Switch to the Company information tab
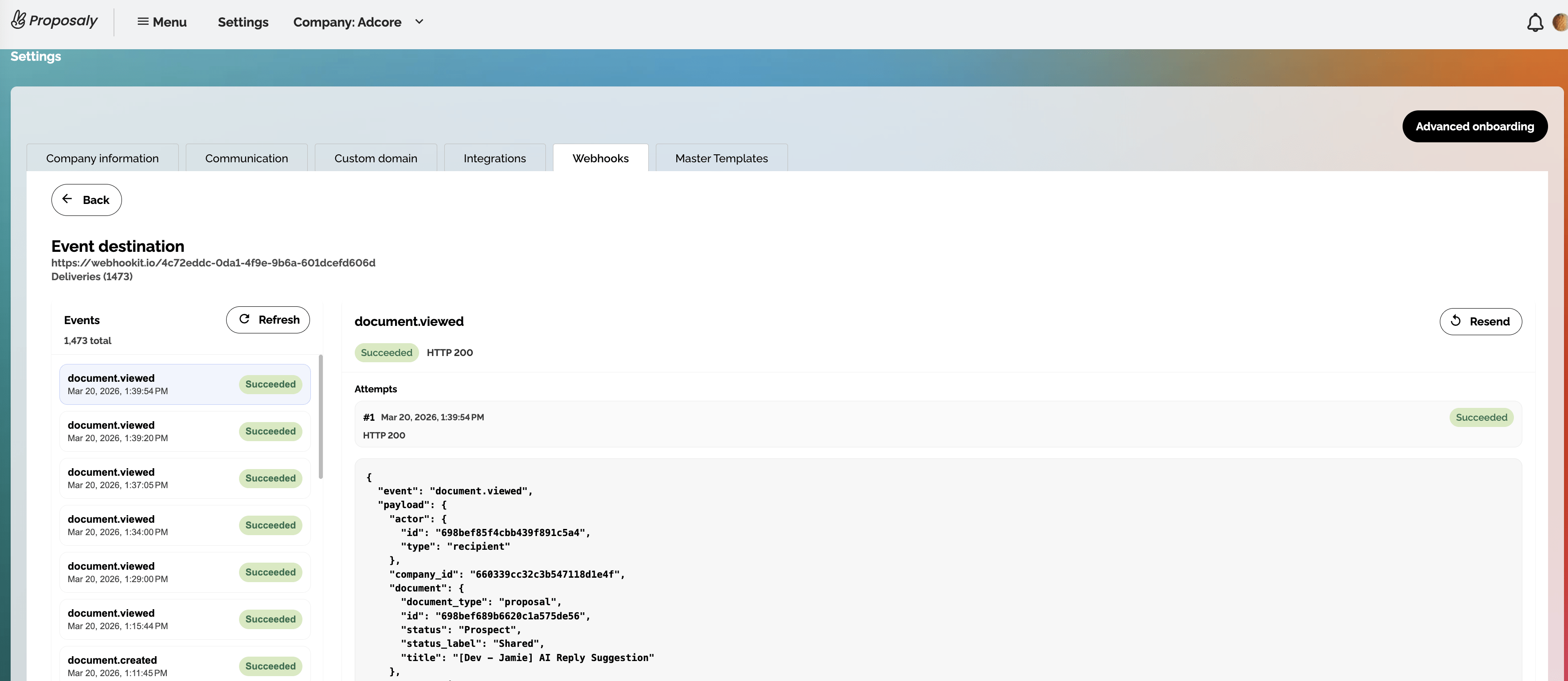Image resolution: width=1568 pixels, height=681 pixels. (x=102, y=158)
